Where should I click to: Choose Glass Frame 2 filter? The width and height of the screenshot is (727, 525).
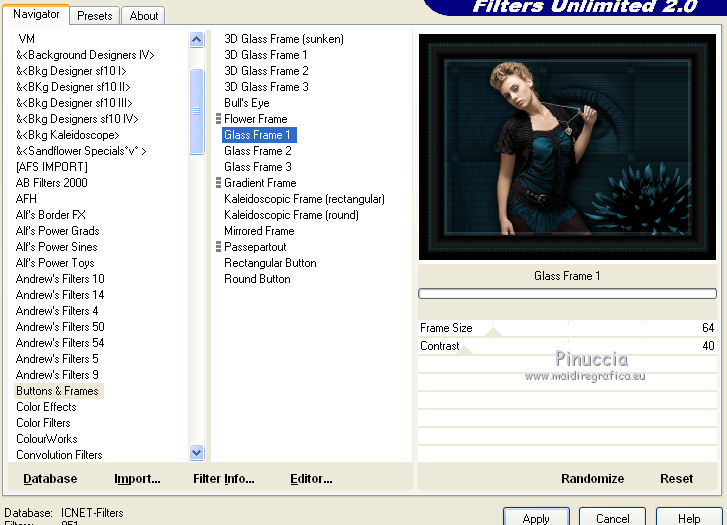coord(258,151)
